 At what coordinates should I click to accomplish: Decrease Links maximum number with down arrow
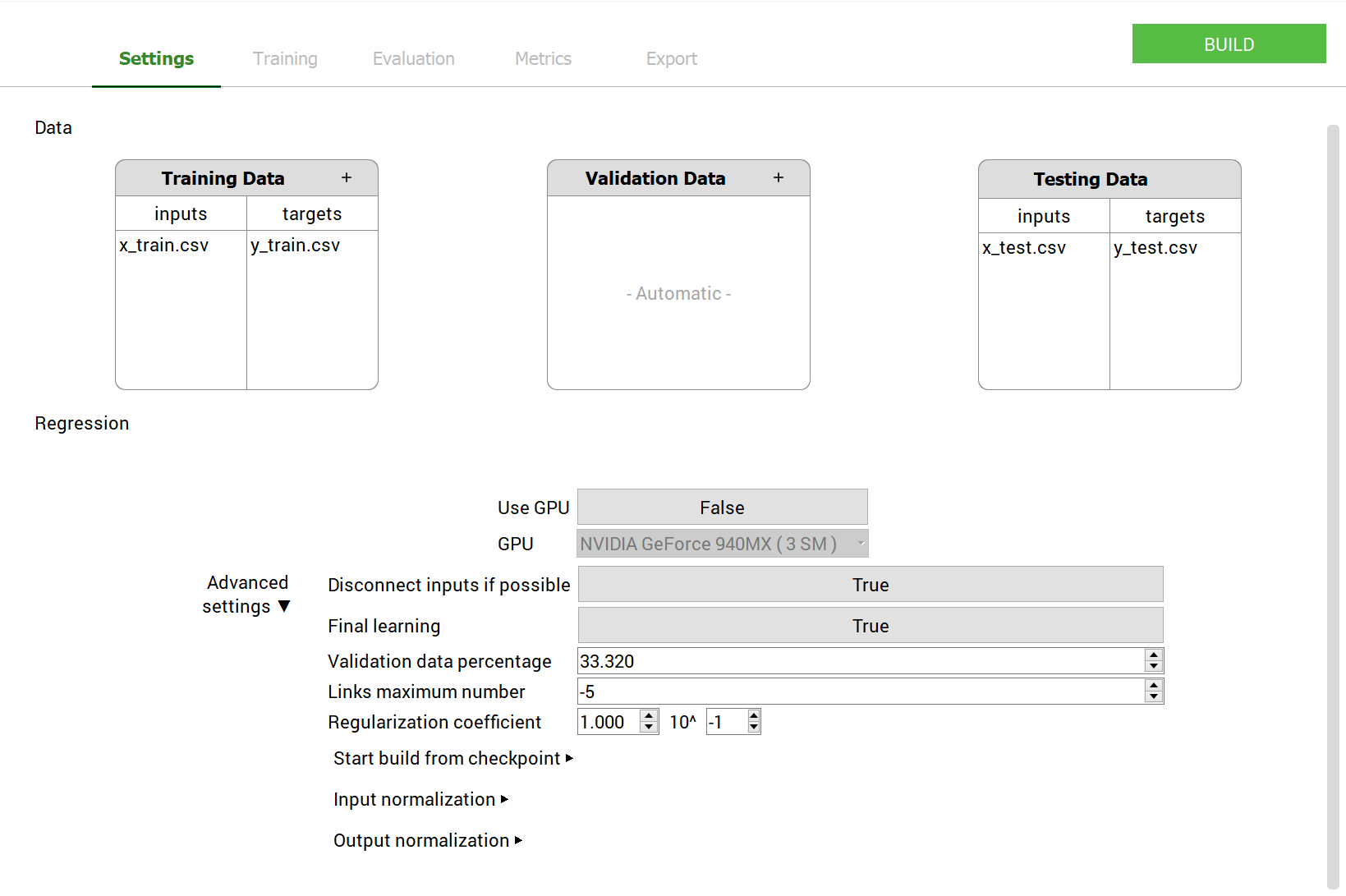click(1154, 697)
